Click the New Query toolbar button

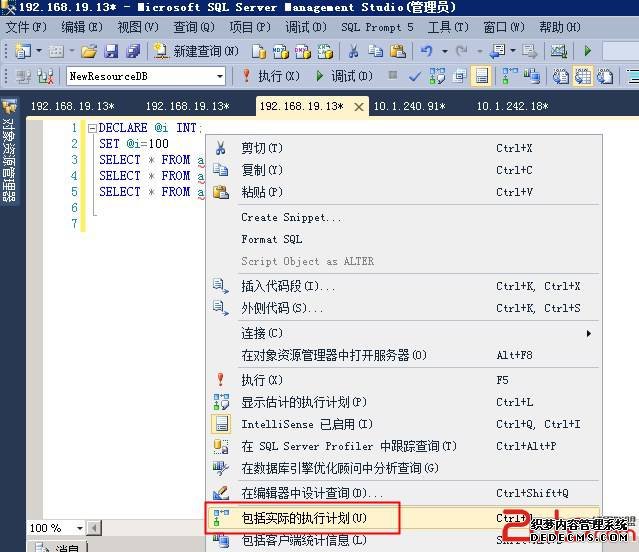coord(198,51)
